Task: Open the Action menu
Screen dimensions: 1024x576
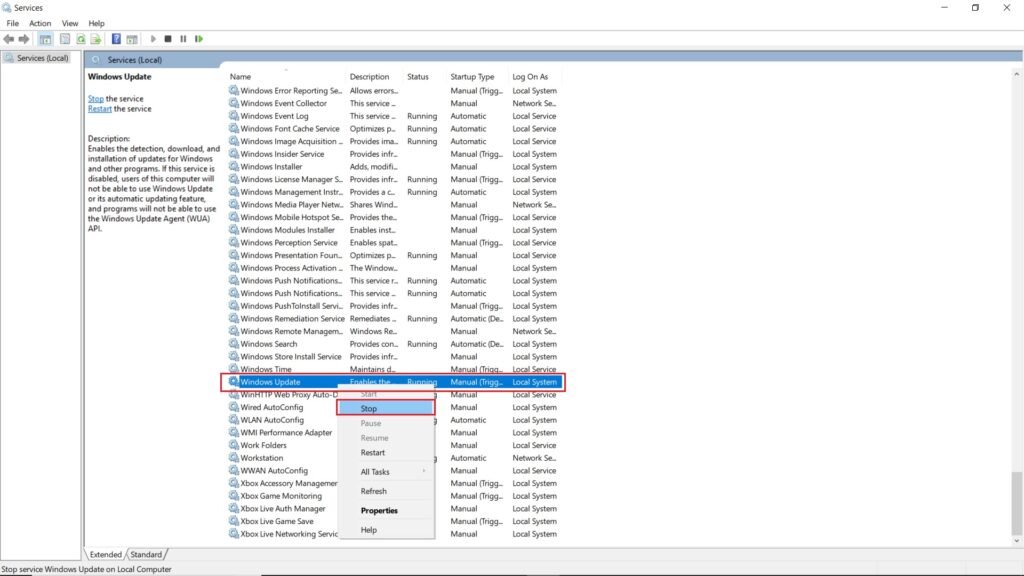Action: point(40,24)
